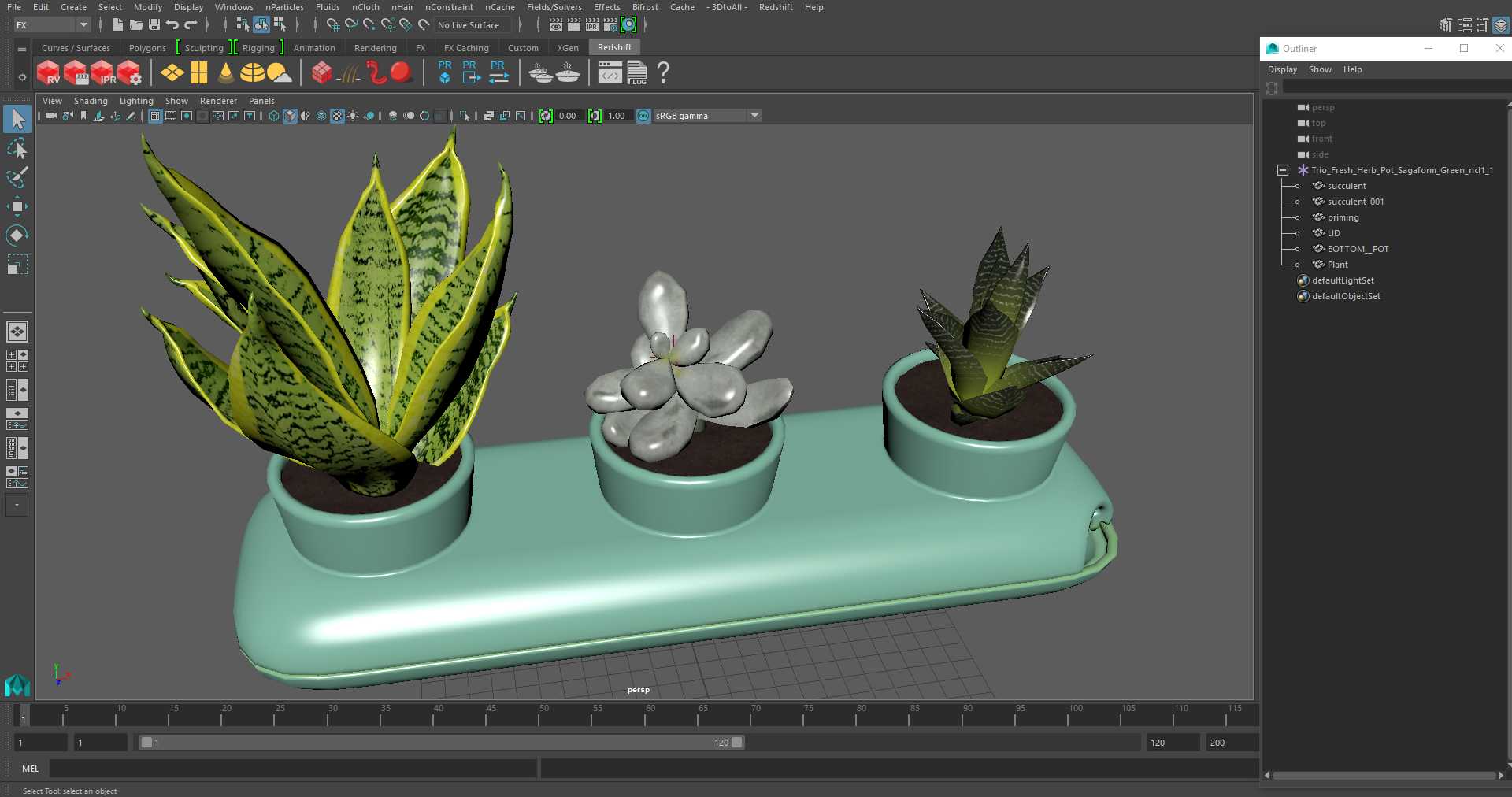Select the BOTTOM__POT node in Outliner
1512x797 pixels.
click(x=1358, y=249)
